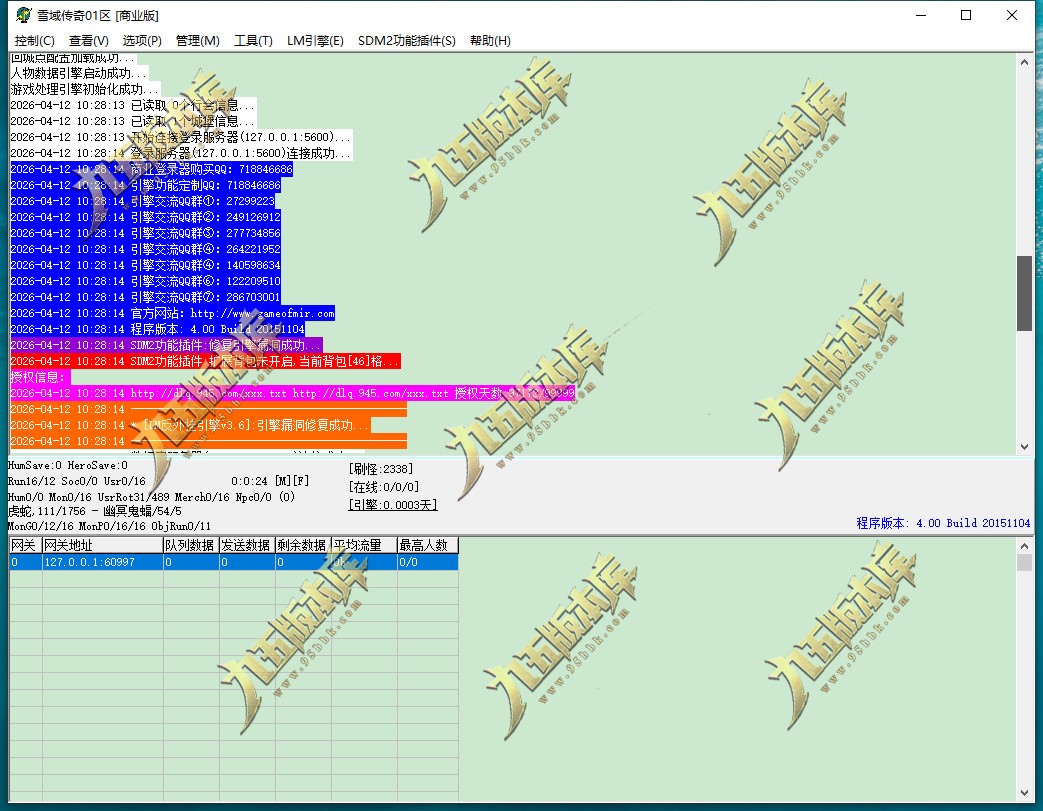Click the 授权信息: log line
This screenshot has height=811, width=1043.
pyautogui.click(x=39, y=377)
